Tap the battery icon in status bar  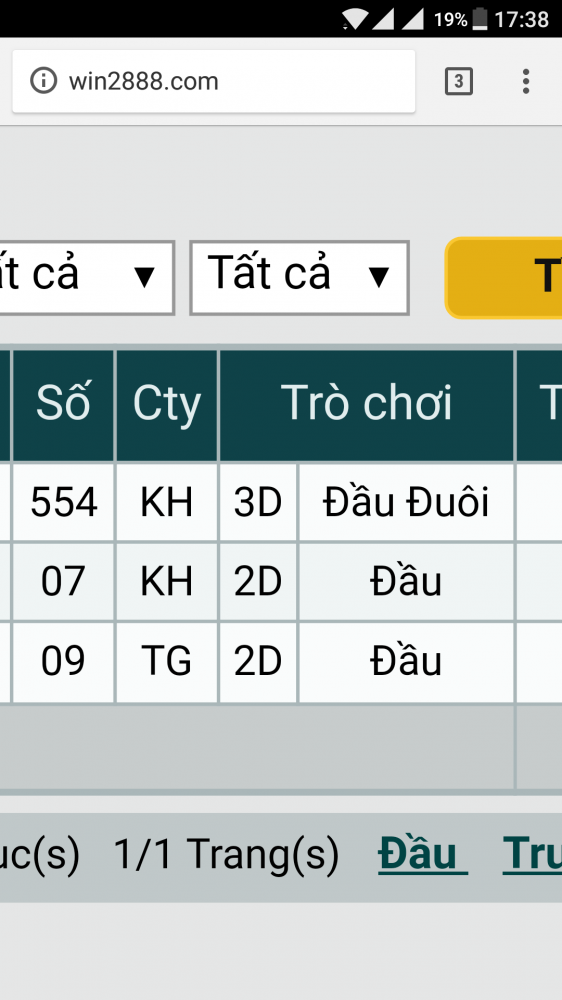tap(480, 19)
